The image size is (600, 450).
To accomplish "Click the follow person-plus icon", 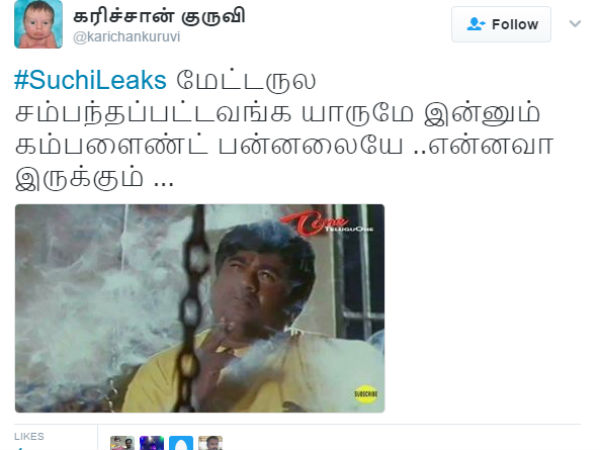I will pyautogui.click(x=475, y=24).
